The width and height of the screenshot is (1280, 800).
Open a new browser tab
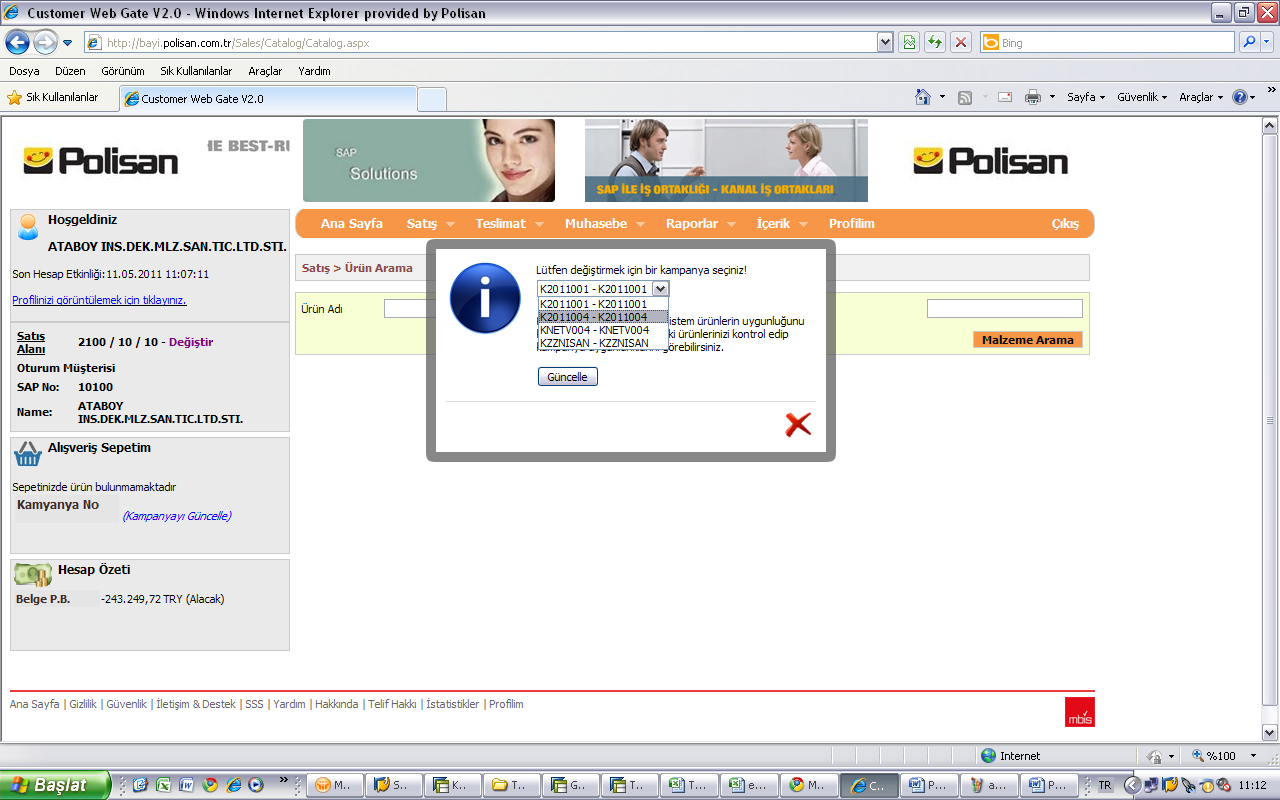(x=432, y=99)
